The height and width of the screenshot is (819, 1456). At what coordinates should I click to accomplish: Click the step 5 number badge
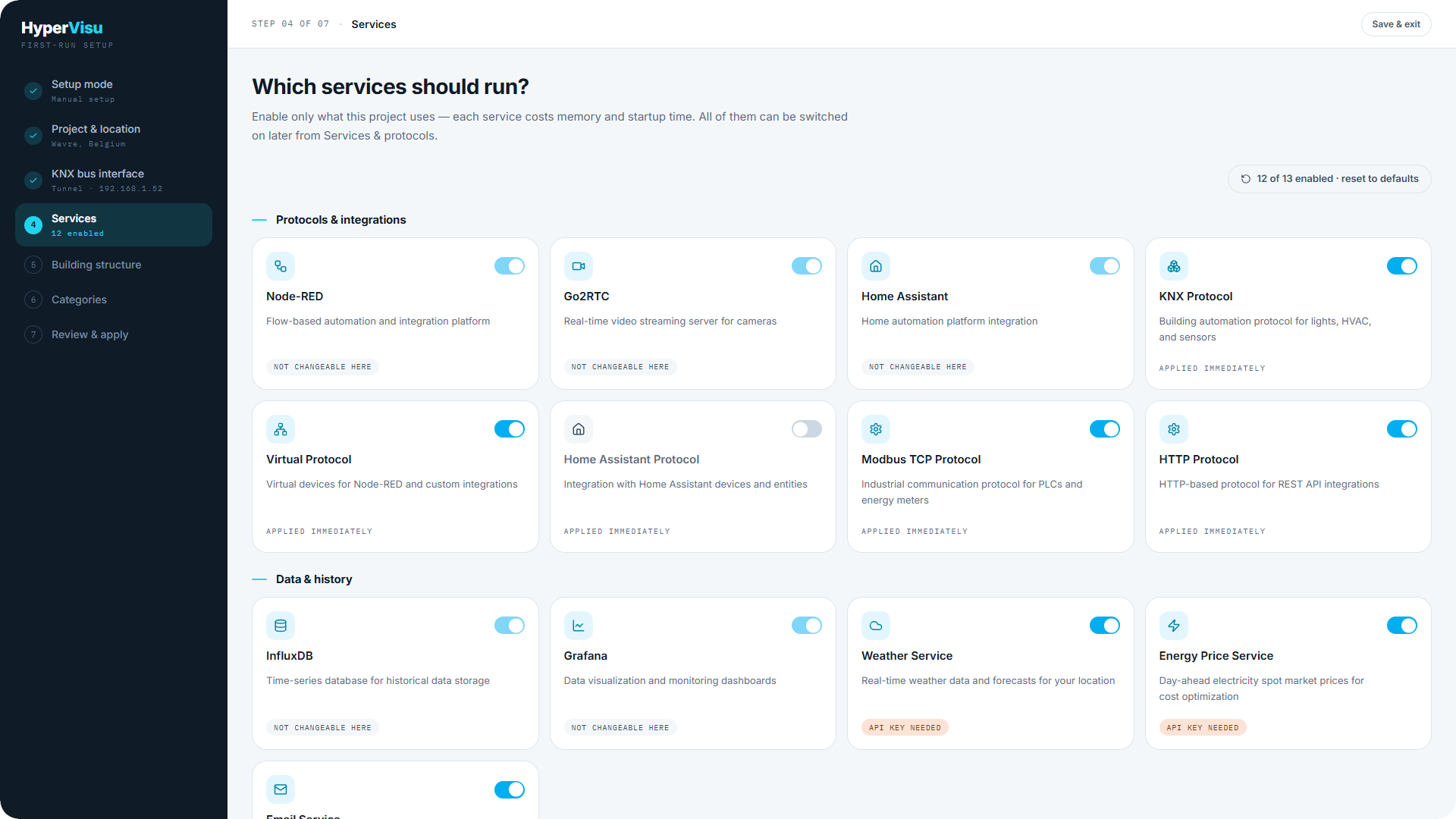[33, 265]
